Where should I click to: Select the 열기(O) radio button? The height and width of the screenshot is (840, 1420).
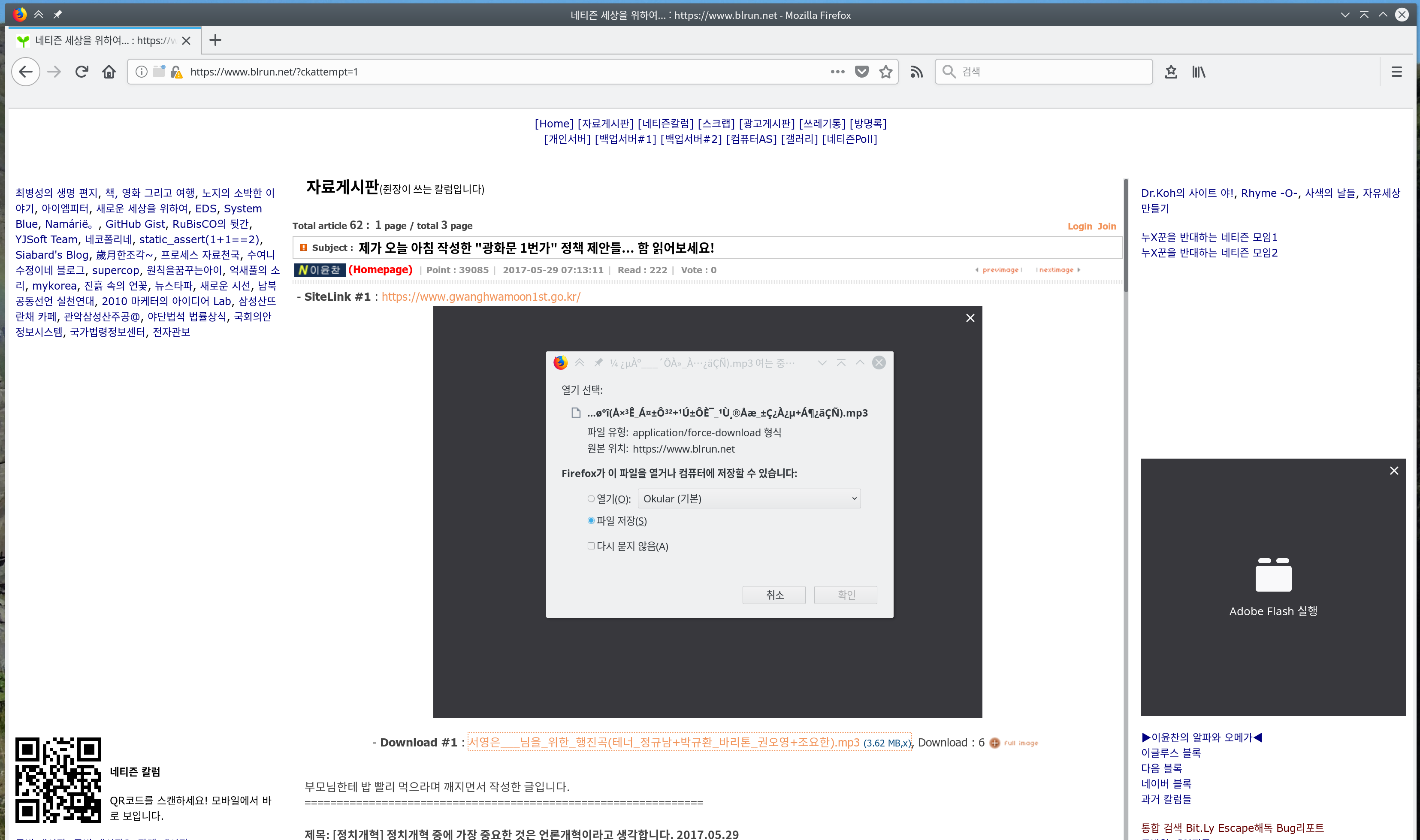pyautogui.click(x=591, y=499)
